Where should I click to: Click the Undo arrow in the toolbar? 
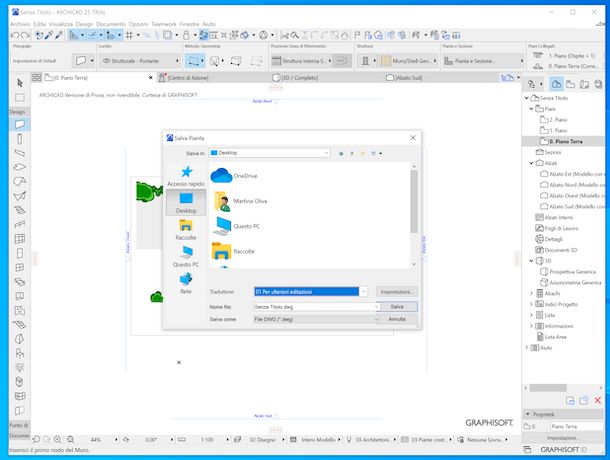(15, 35)
